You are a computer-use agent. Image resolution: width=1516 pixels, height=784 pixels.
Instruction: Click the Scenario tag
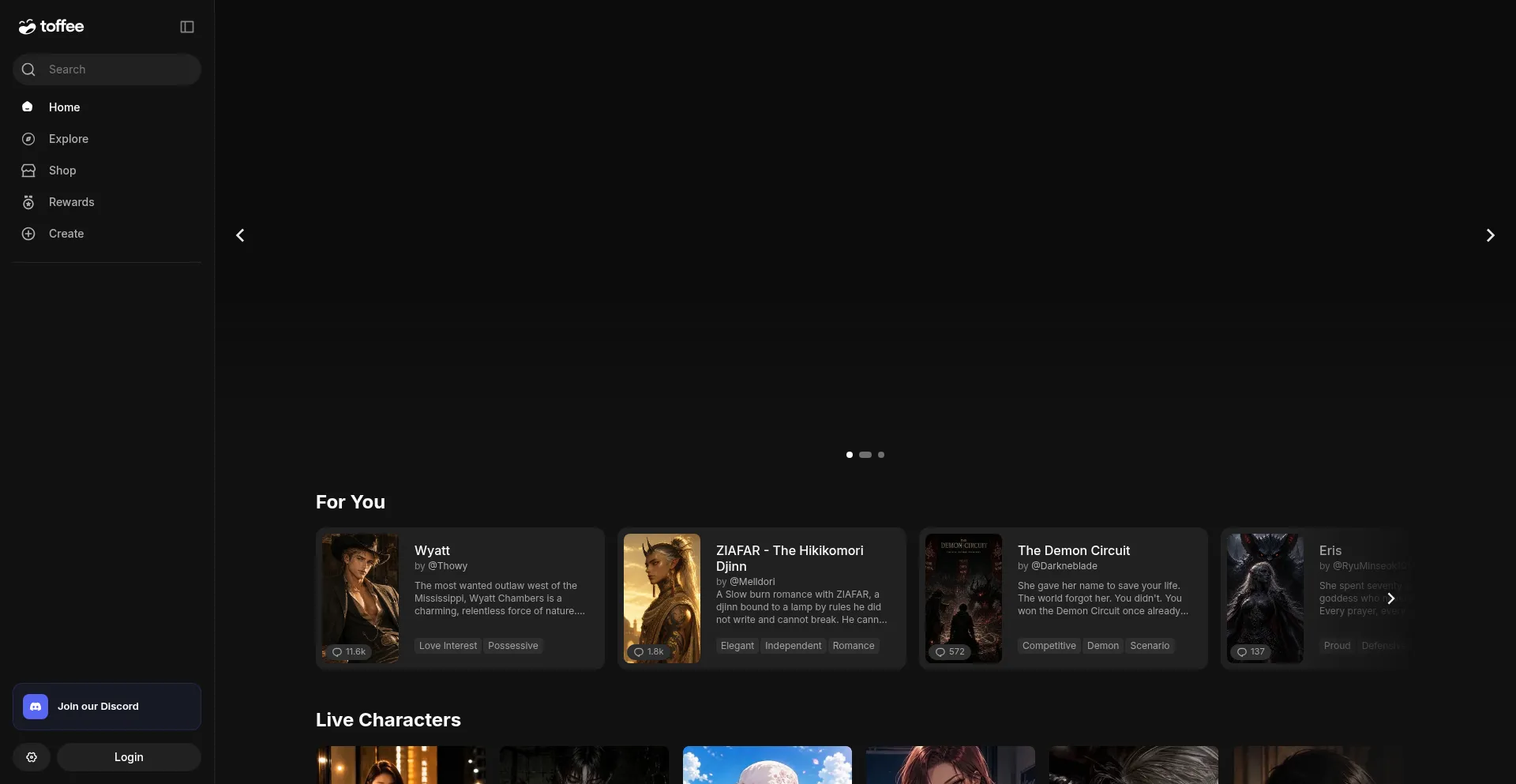point(1150,646)
